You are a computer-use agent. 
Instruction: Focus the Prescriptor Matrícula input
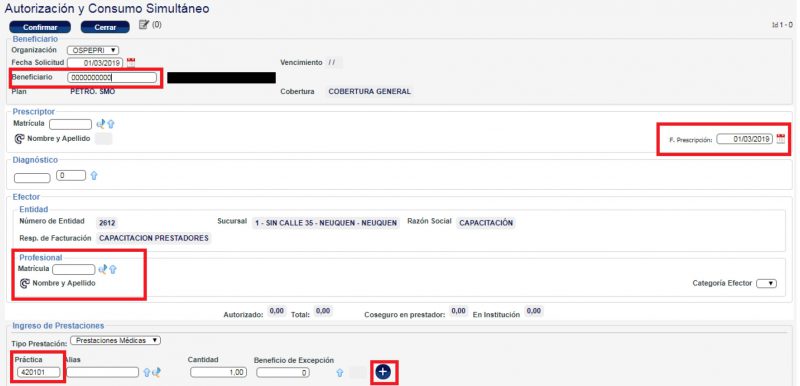(x=70, y=124)
